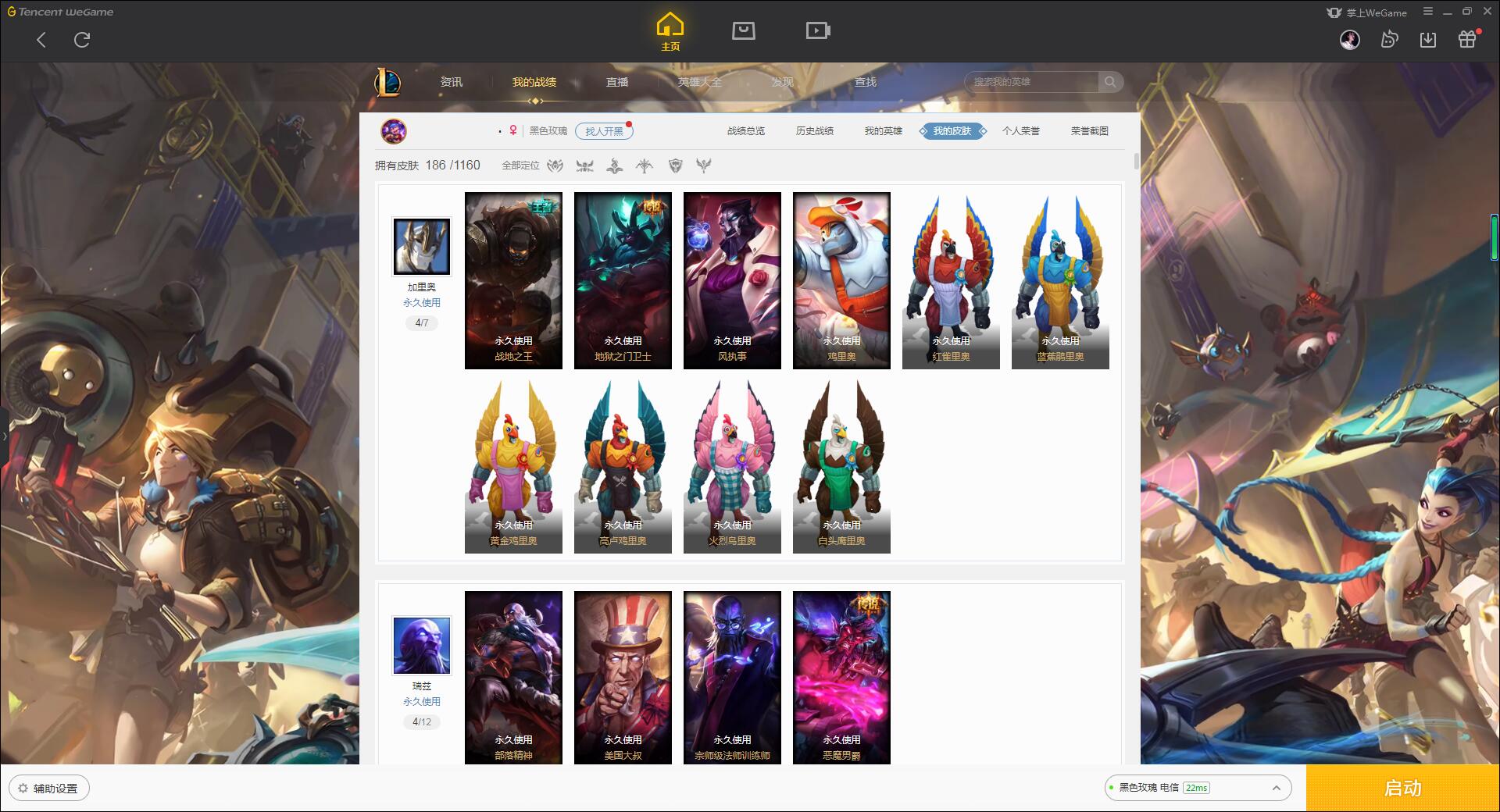This screenshot has height=812, width=1500.
Task: Open the 直播 tab
Action: [617, 82]
